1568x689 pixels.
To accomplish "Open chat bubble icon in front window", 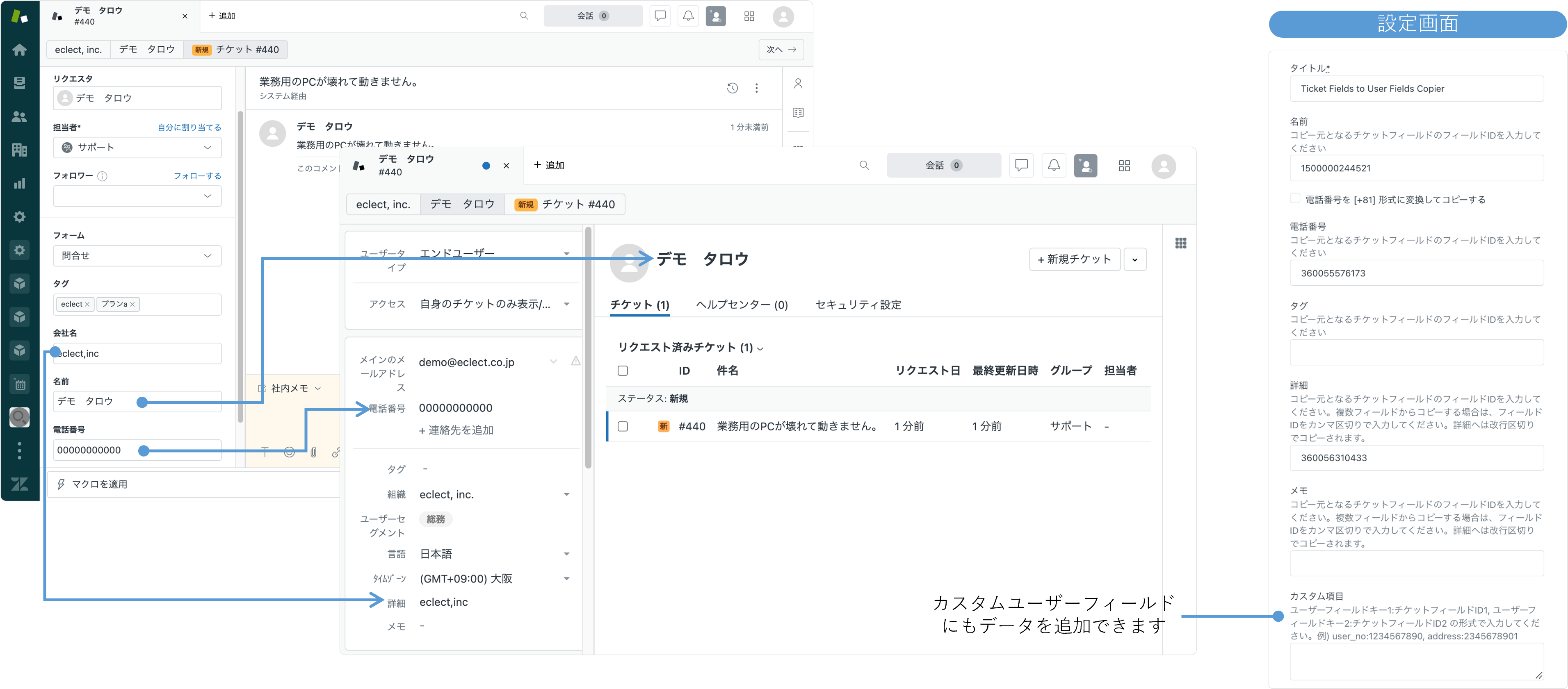I will [1021, 166].
